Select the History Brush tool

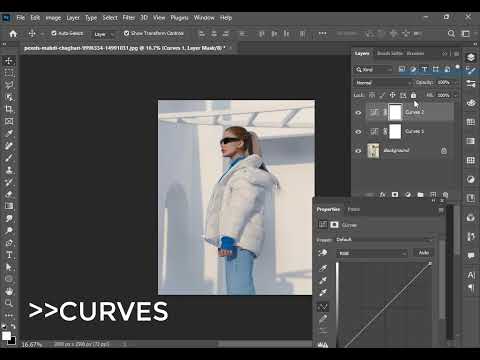pos(9,182)
